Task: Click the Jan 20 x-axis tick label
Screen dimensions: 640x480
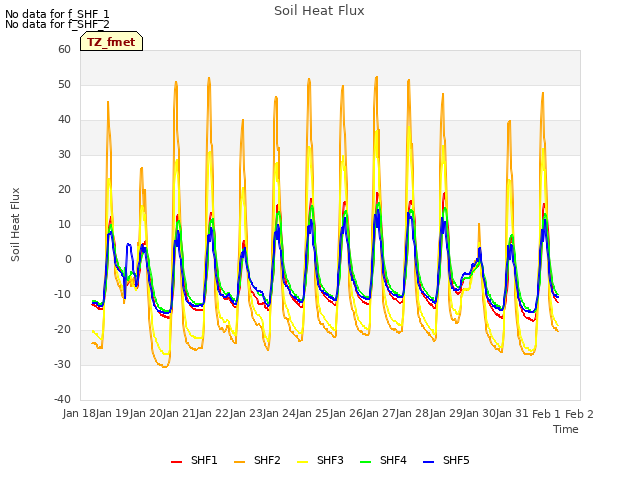Action: tap(146, 413)
